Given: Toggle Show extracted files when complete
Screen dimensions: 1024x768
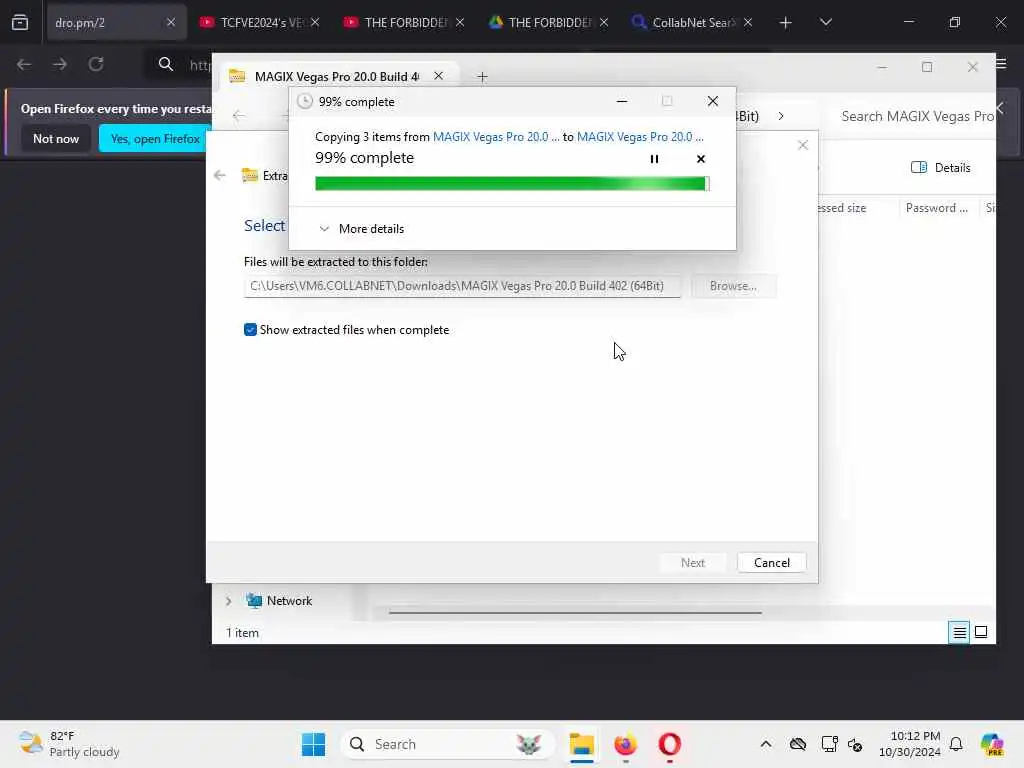Looking at the screenshot, I should [x=250, y=330].
